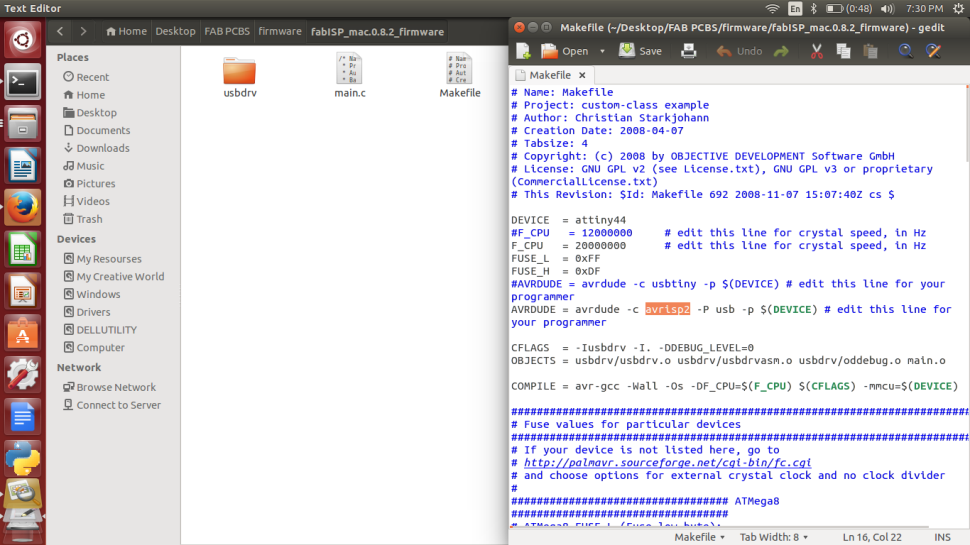
Task: Open Wi-Fi network indicator menu
Action: click(x=772, y=9)
